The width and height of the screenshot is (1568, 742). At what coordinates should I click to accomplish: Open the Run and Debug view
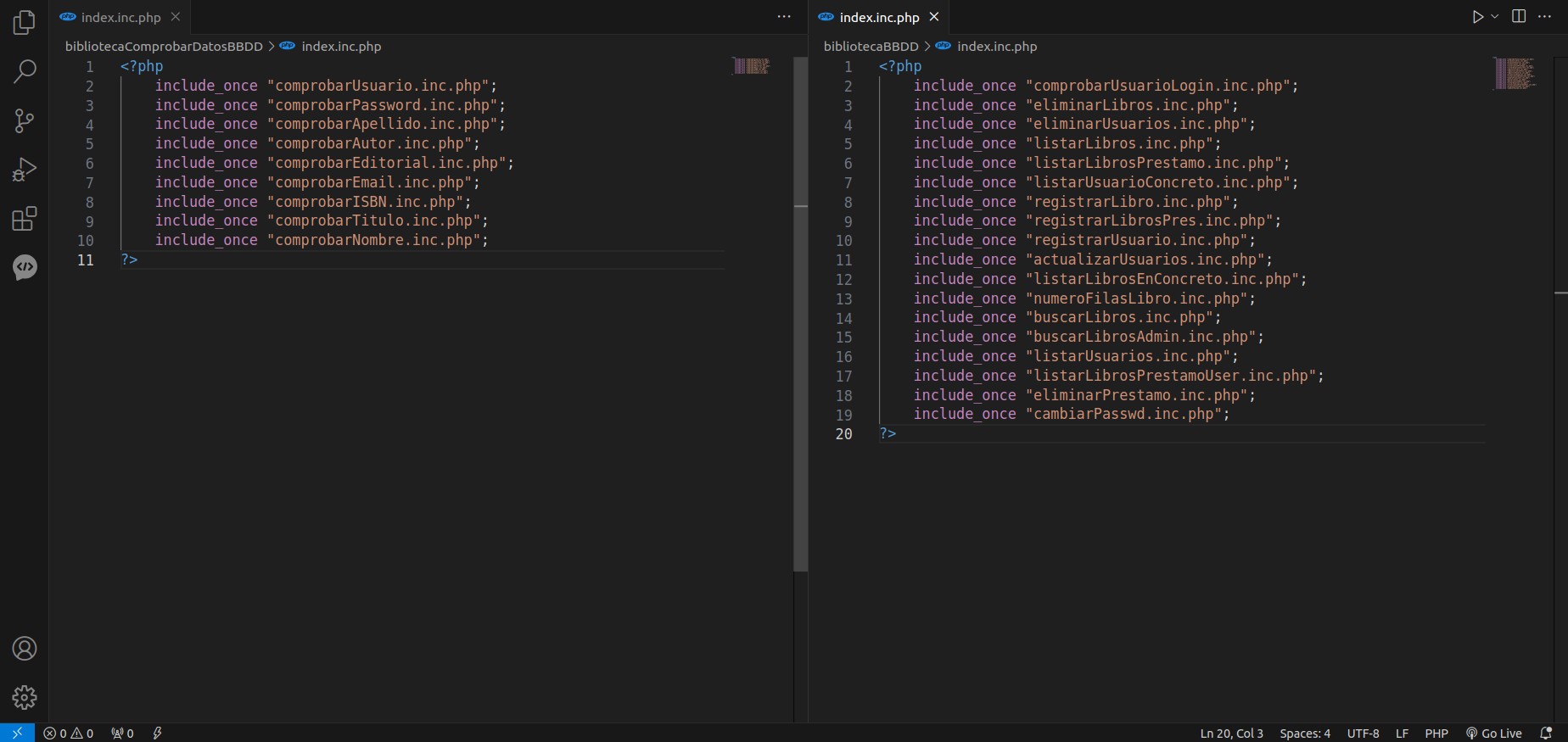[25, 170]
